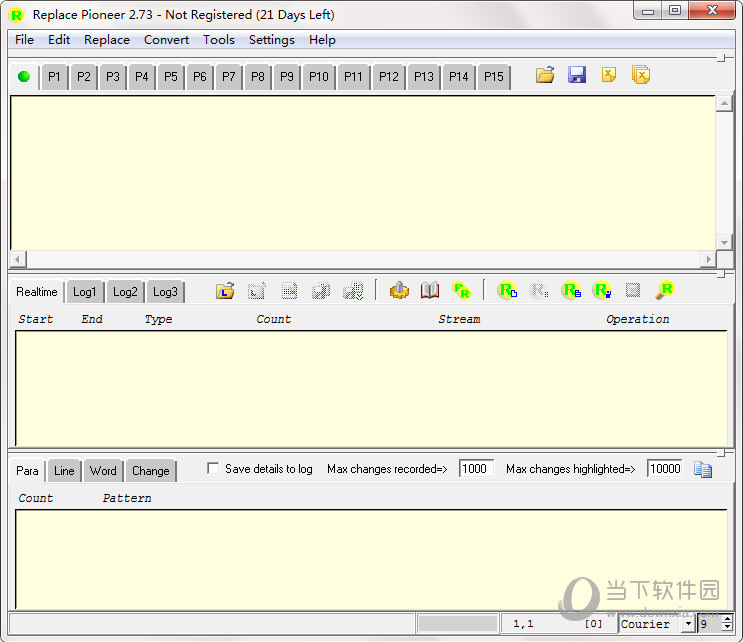Open the File menu
This screenshot has width=743, height=642.
tap(24, 40)
